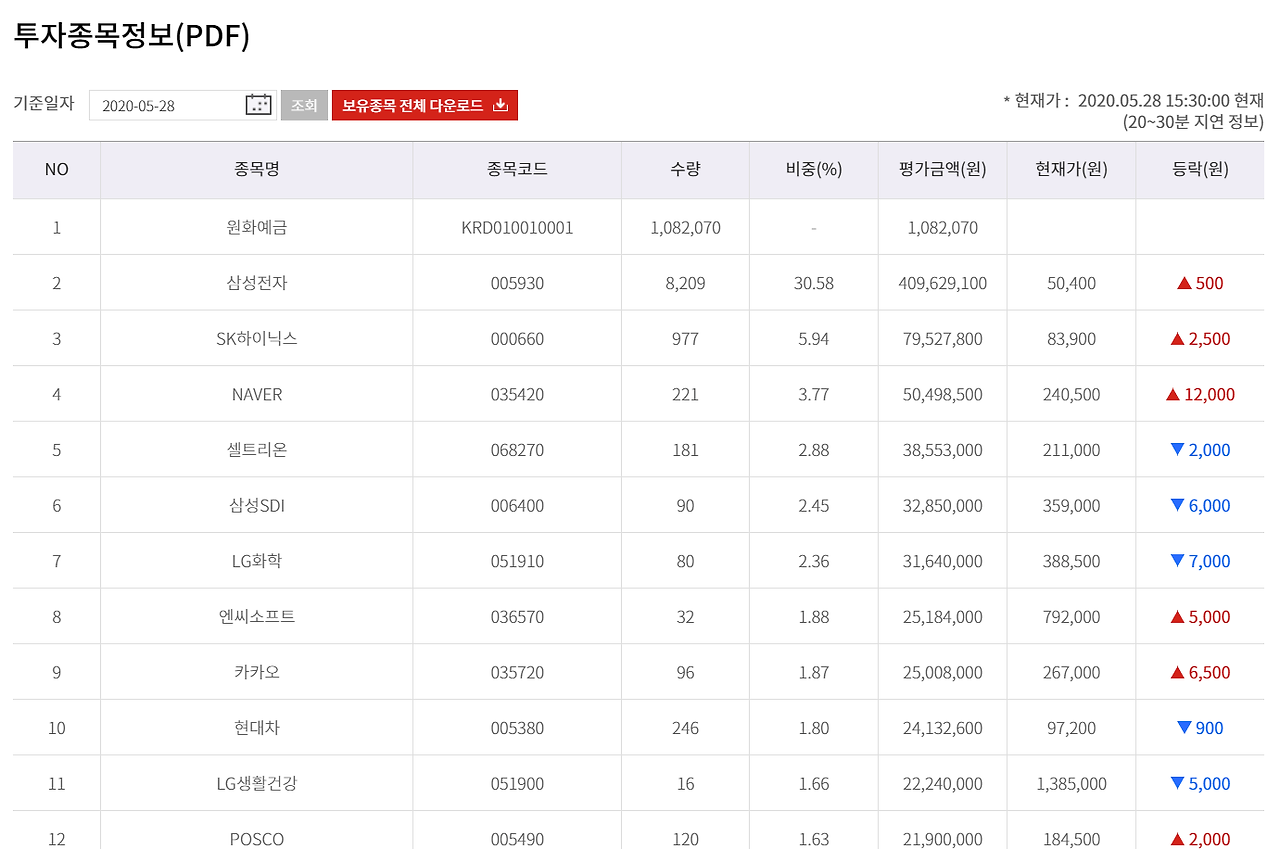Click the 비중(%) column header
The height and width of the screenshot is (849, 1280).
[x=814, y=170]
